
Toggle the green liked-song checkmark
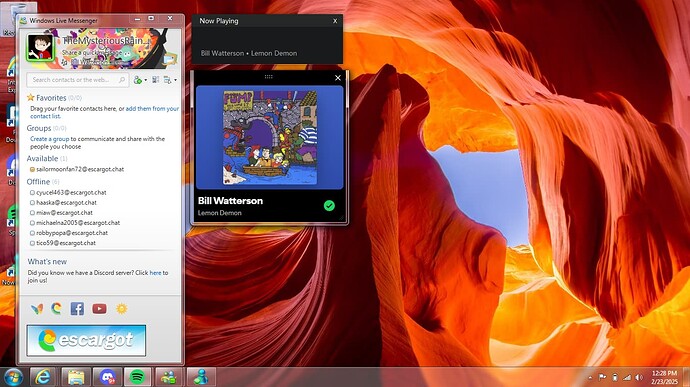(329, 206)
